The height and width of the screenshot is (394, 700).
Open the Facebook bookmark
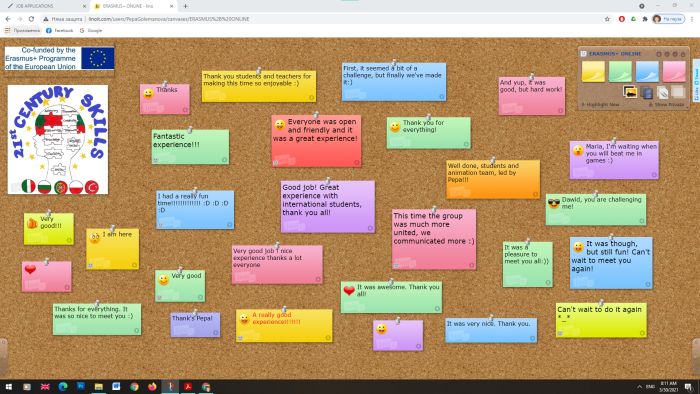[x=59, y=30]
